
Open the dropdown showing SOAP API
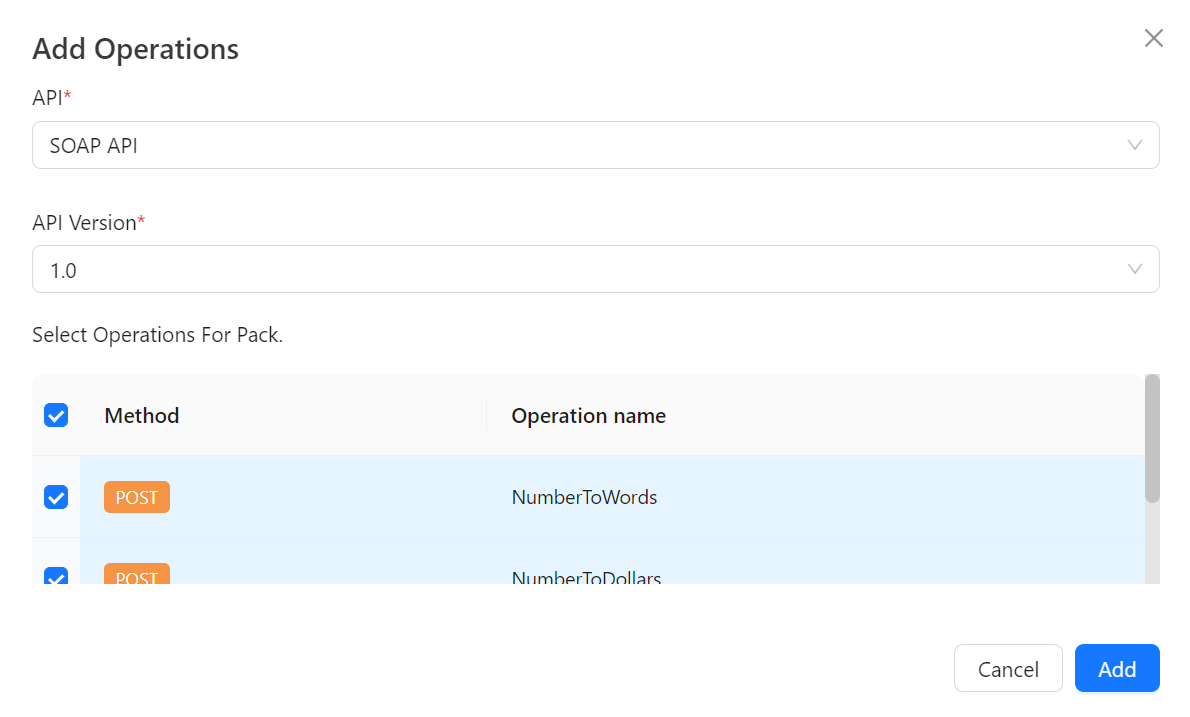pyautogui.click(x=580, y=145)
